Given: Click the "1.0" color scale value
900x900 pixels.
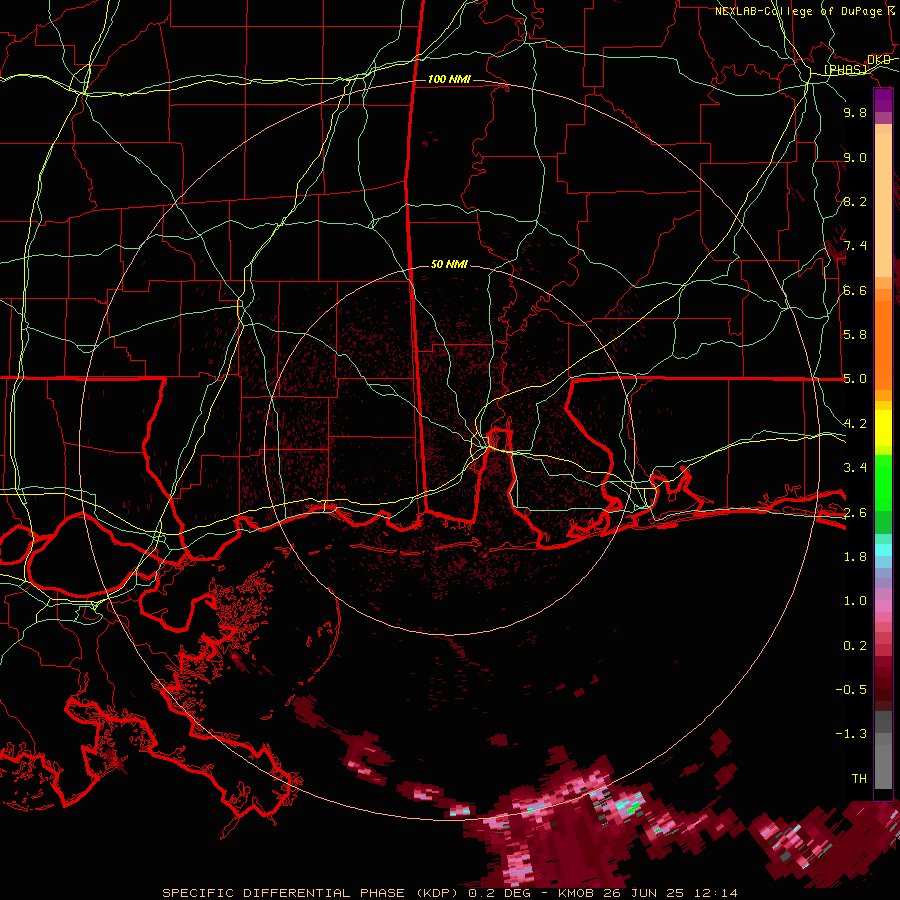Looking at the screenshot, I should coord(855,601).
